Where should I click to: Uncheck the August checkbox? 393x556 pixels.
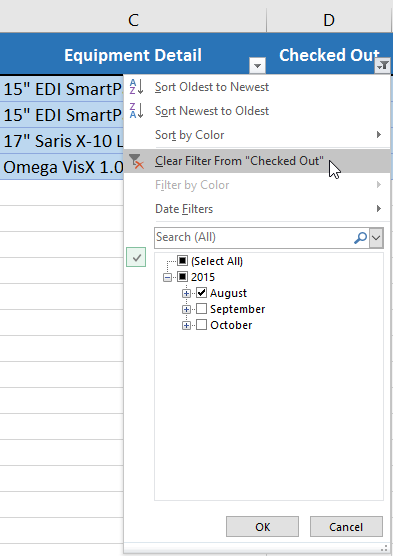(201, 293)
